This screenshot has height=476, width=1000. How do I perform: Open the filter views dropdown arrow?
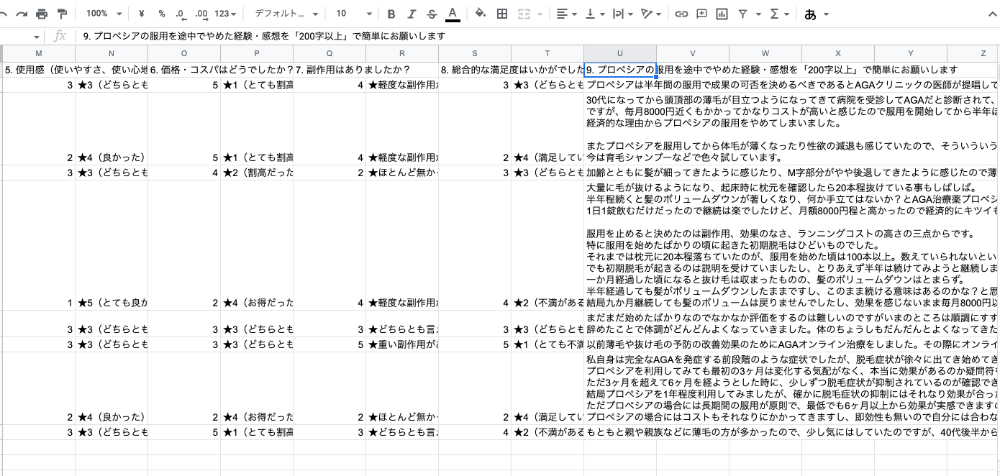pos(758,13)
